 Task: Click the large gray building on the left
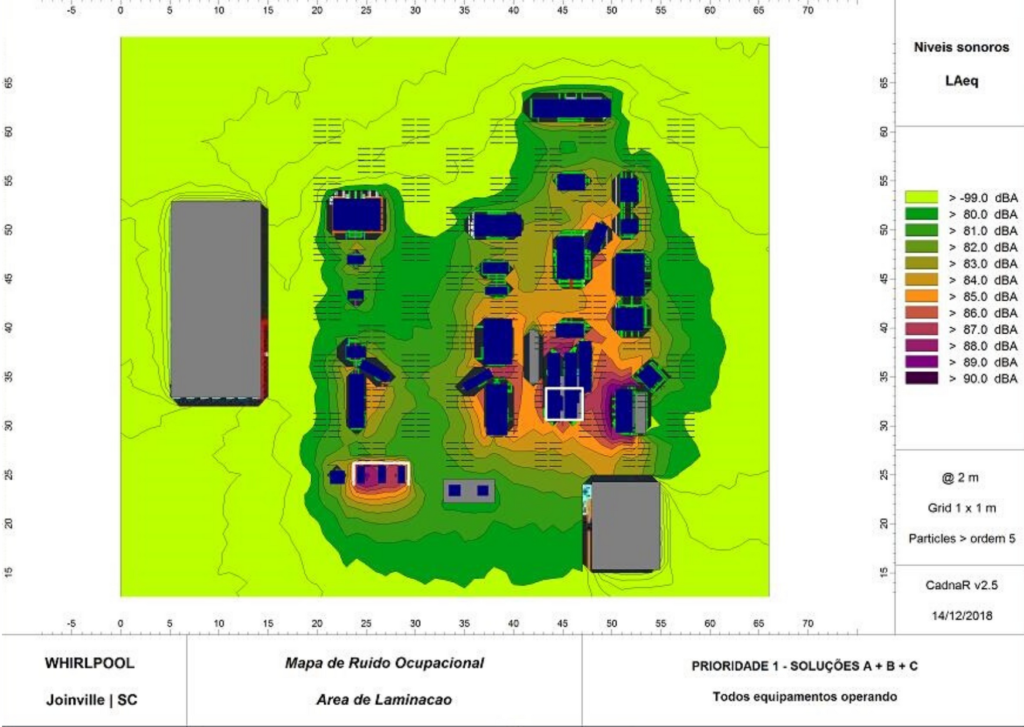pyautogui.click(x=216, y=300)
